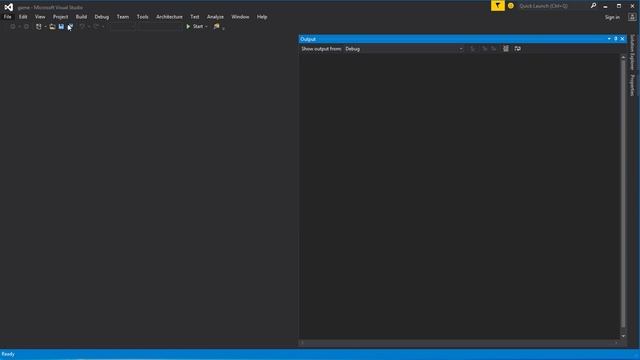
Task: Open the Window menu
Action: tap(240, 17)
